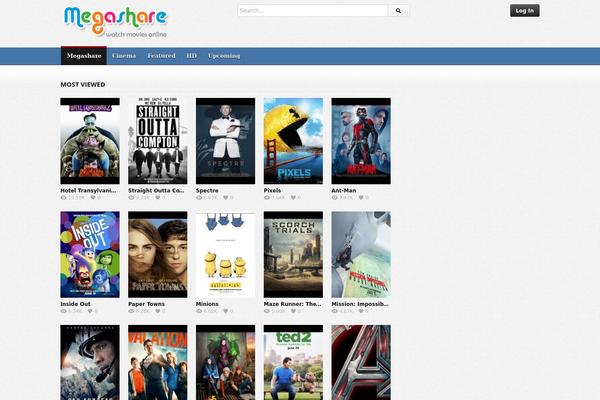Click the Minions movie poster

pos(225,255)
